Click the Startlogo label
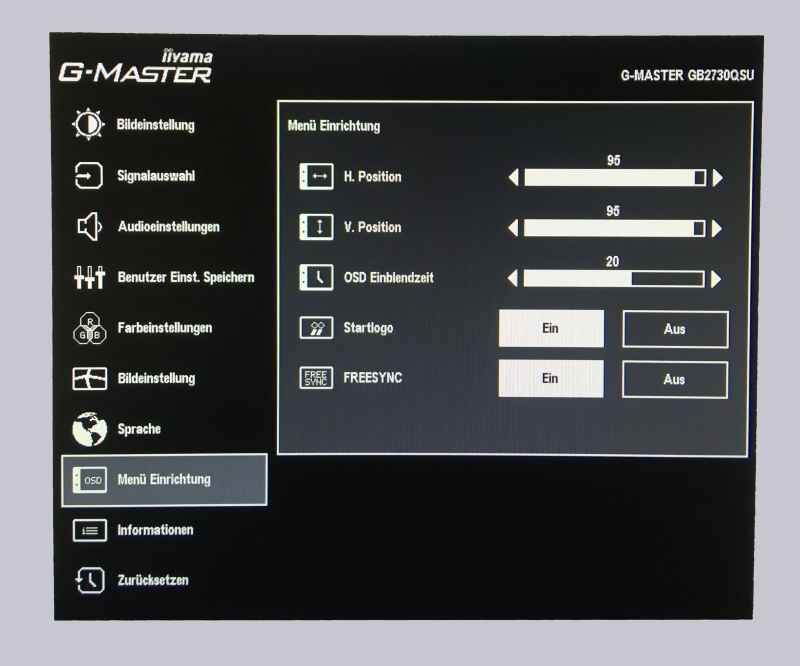Viewport: 800px width, 666px height. click(368, 328)
